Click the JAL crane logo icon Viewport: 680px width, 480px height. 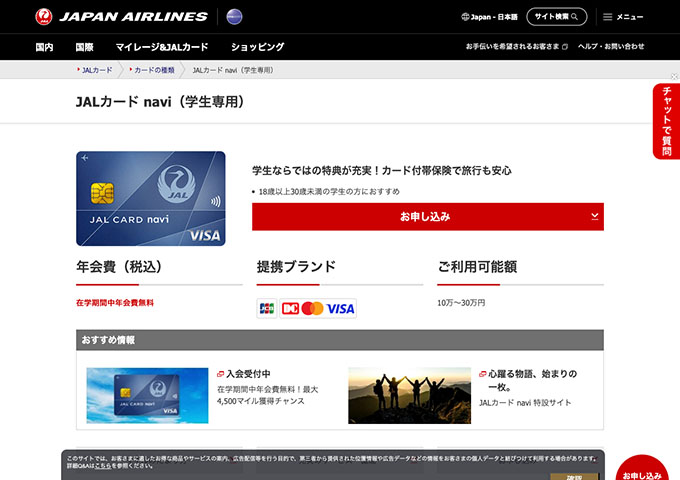tap(44, 16)
